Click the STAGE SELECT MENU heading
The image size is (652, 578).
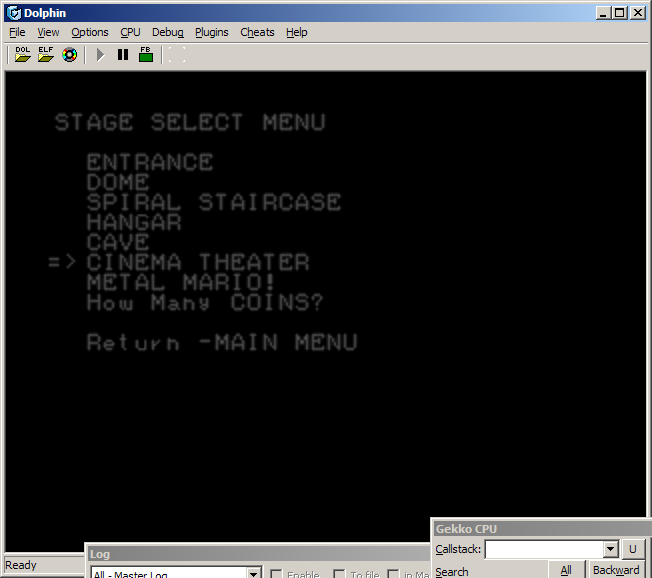[x=190, y=122]
